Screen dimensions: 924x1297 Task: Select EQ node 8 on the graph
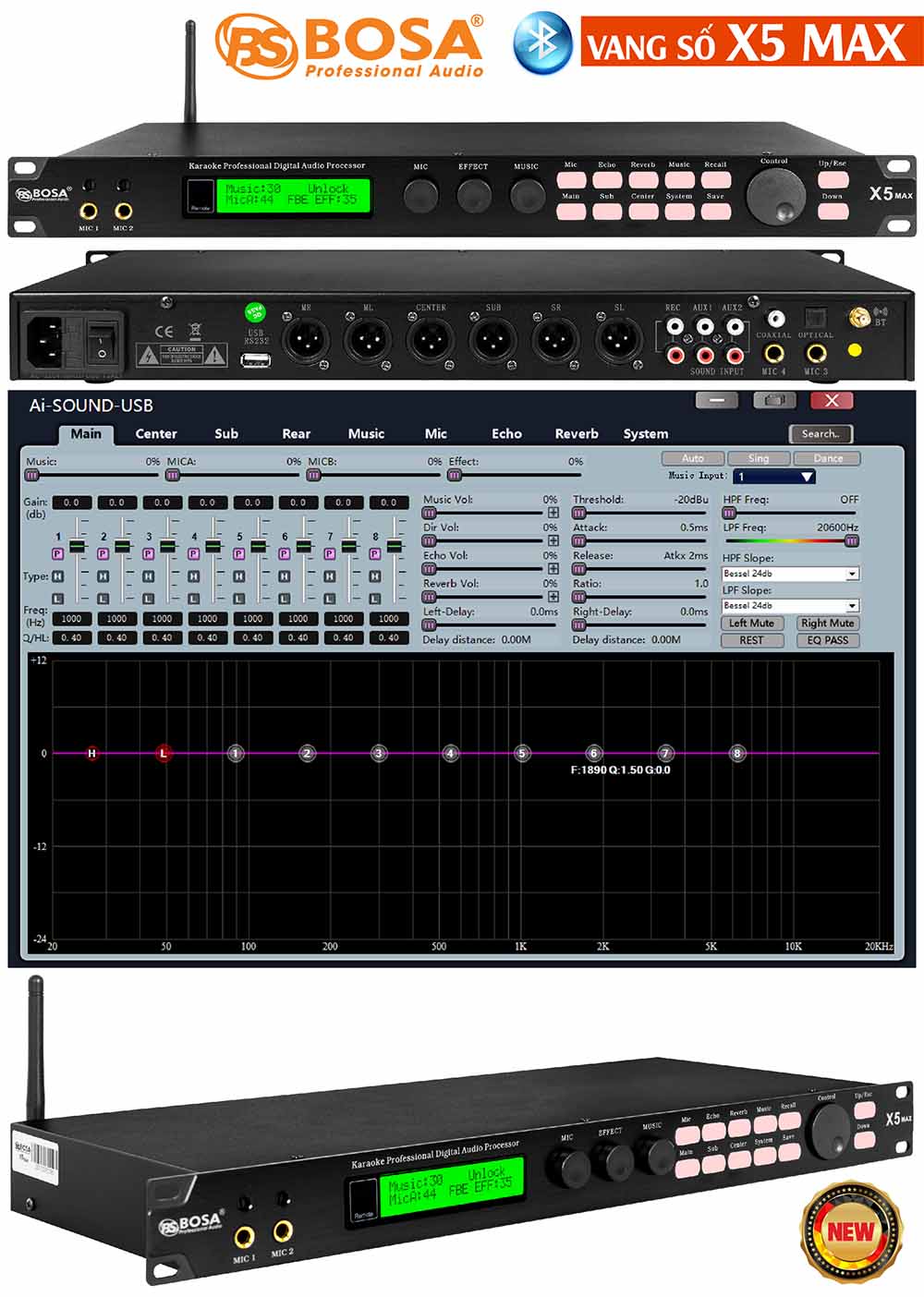point(737,754)
